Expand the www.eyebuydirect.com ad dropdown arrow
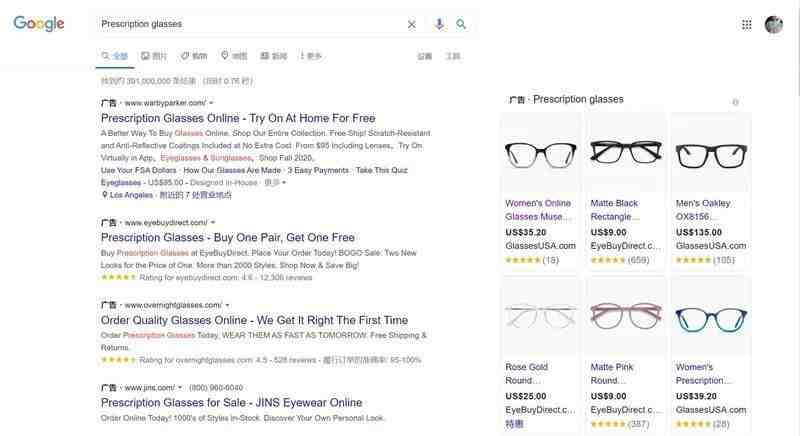This screenshot has width=800, height=436. 213,223
